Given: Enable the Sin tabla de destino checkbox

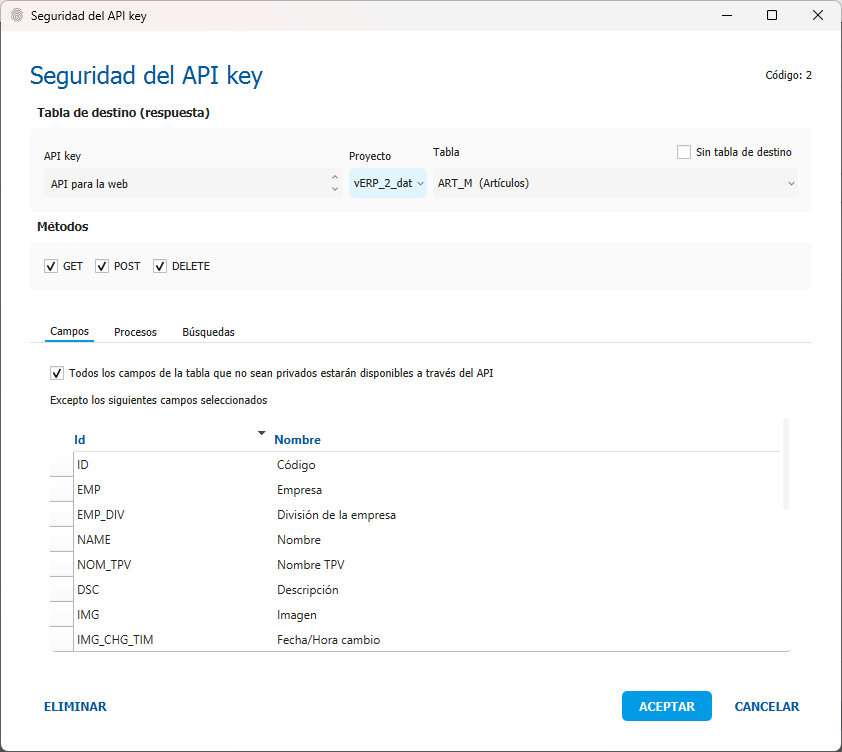Looking at the screenshot, I should coord(684,152).
